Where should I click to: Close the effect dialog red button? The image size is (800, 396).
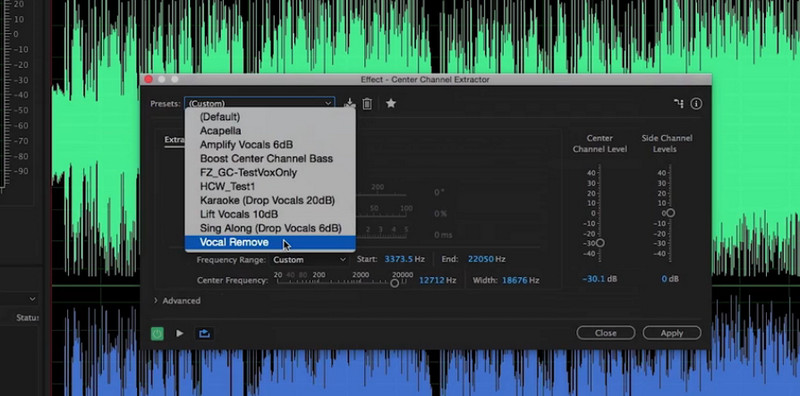click(x=148, y=79)
